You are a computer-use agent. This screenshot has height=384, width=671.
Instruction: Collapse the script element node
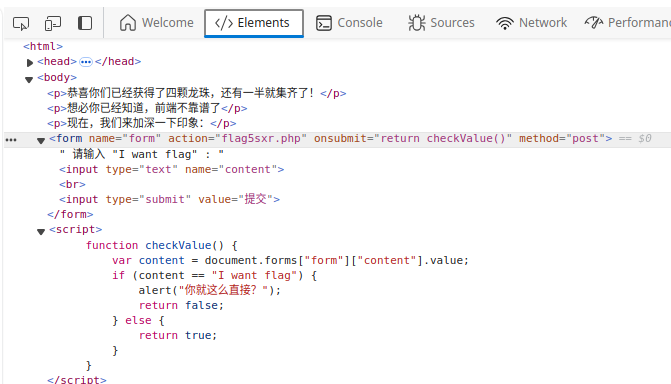click(x=41, y=231)
